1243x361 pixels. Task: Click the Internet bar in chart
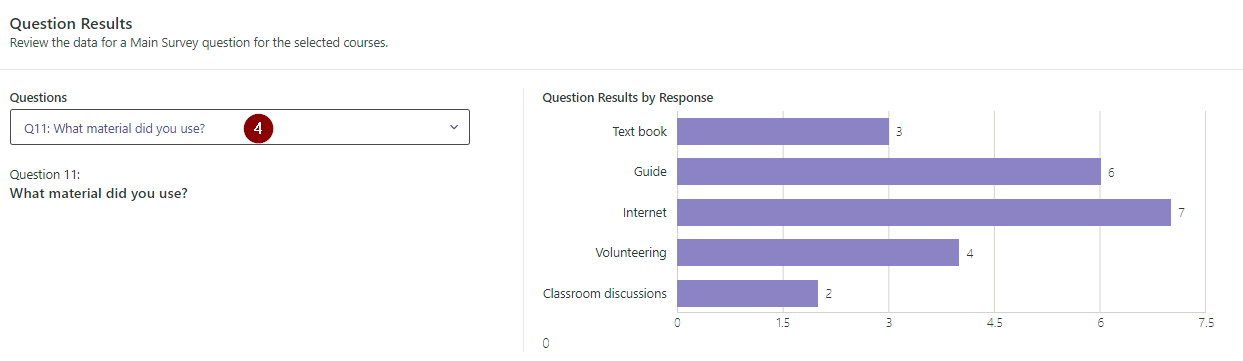coord(924,212)
